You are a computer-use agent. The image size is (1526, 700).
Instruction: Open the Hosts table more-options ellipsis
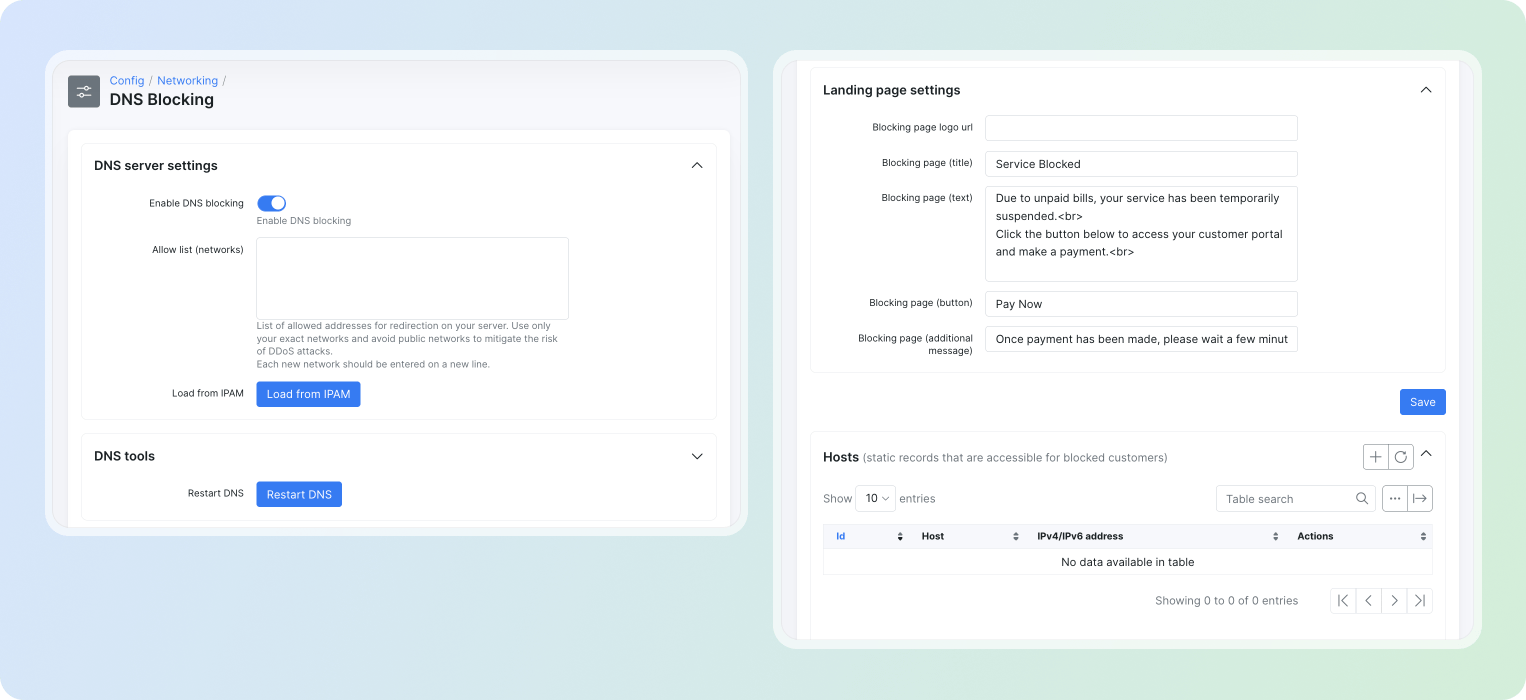point(1395,498)
